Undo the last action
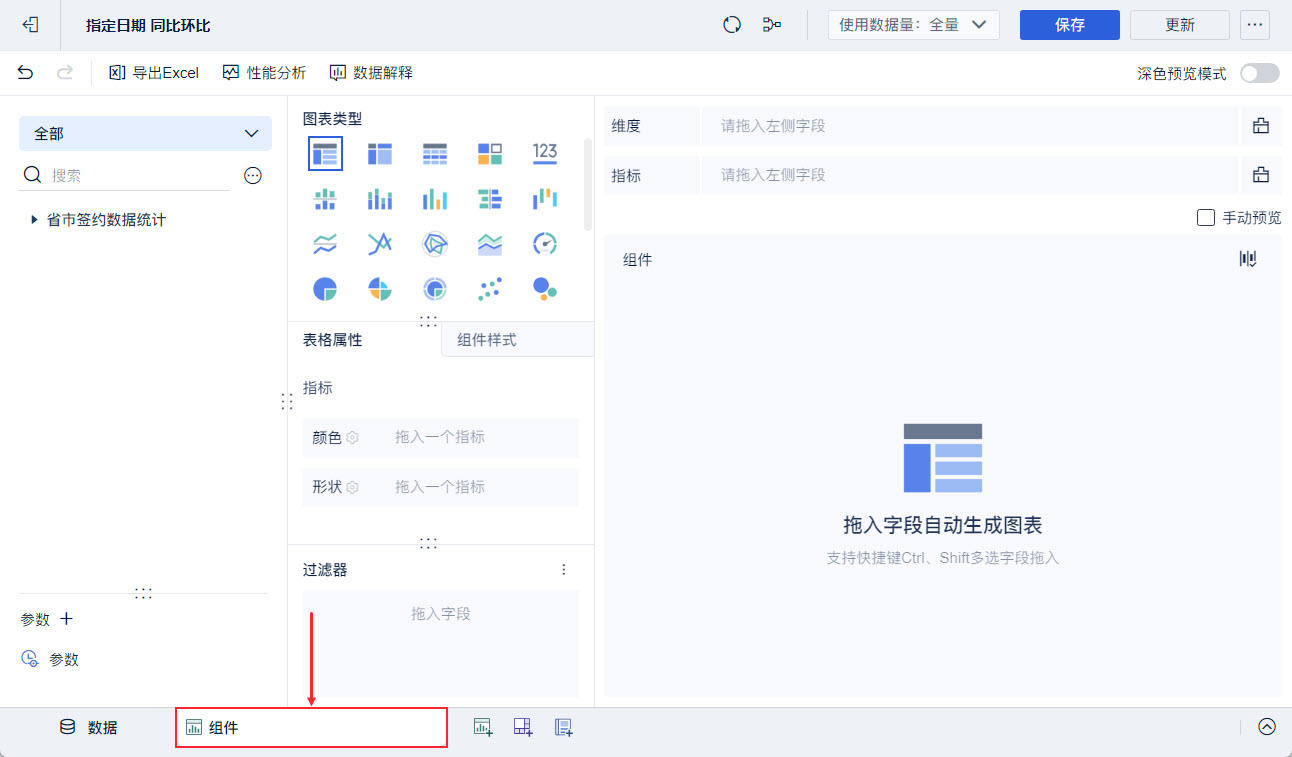The height and width of the screenshot is (757, 1292). (26, 72)
